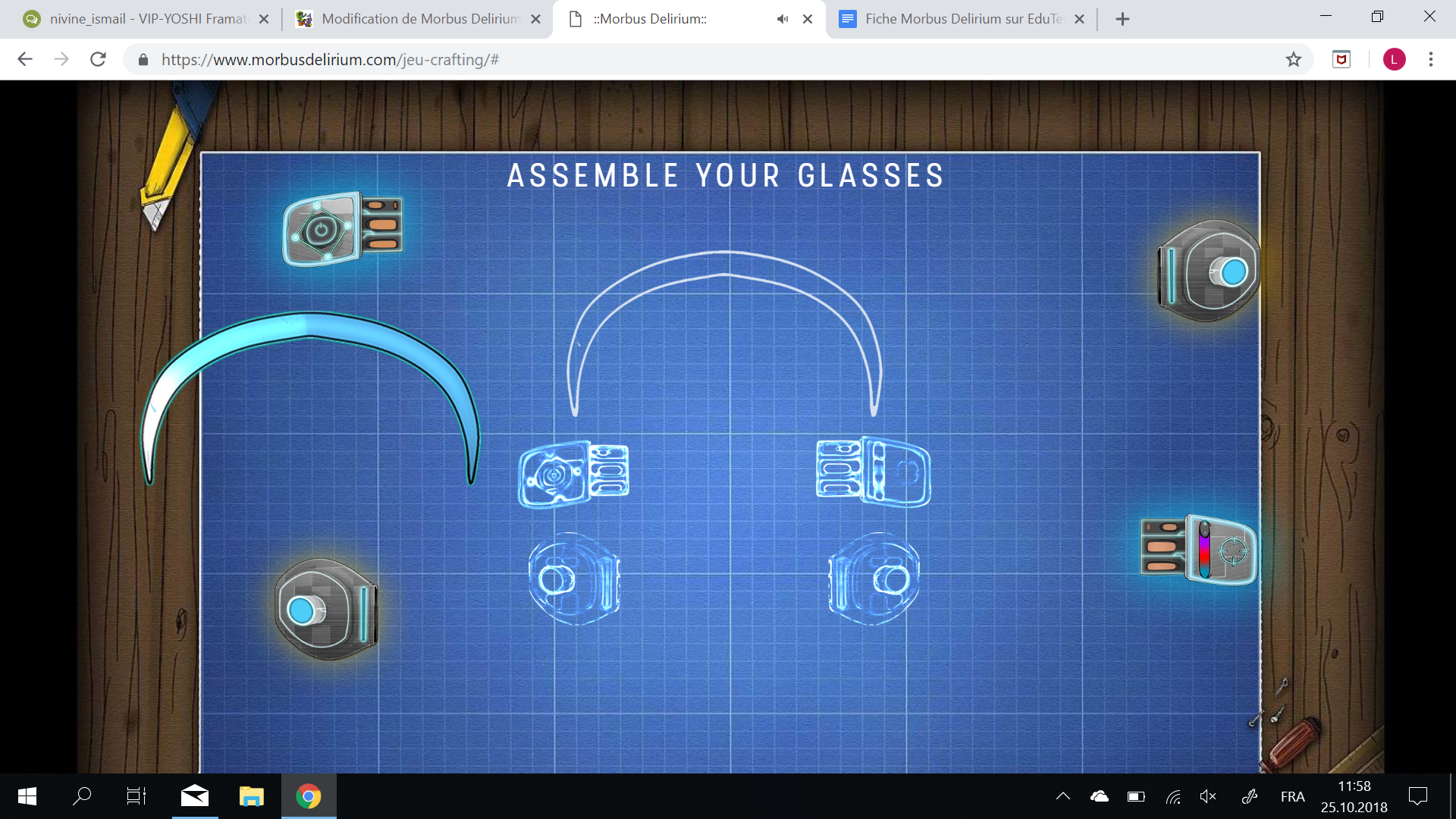Click the right lens outline slot on blueprint
Screen dimensions: 1456x819
click(873, 471)
